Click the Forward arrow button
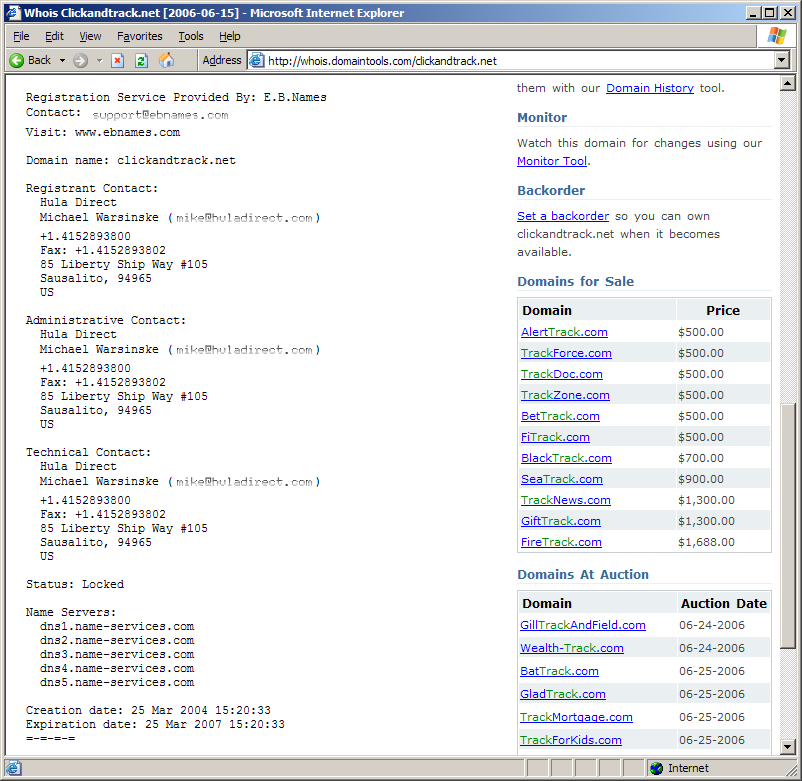802x781 pixels. [x=80, y=61]
